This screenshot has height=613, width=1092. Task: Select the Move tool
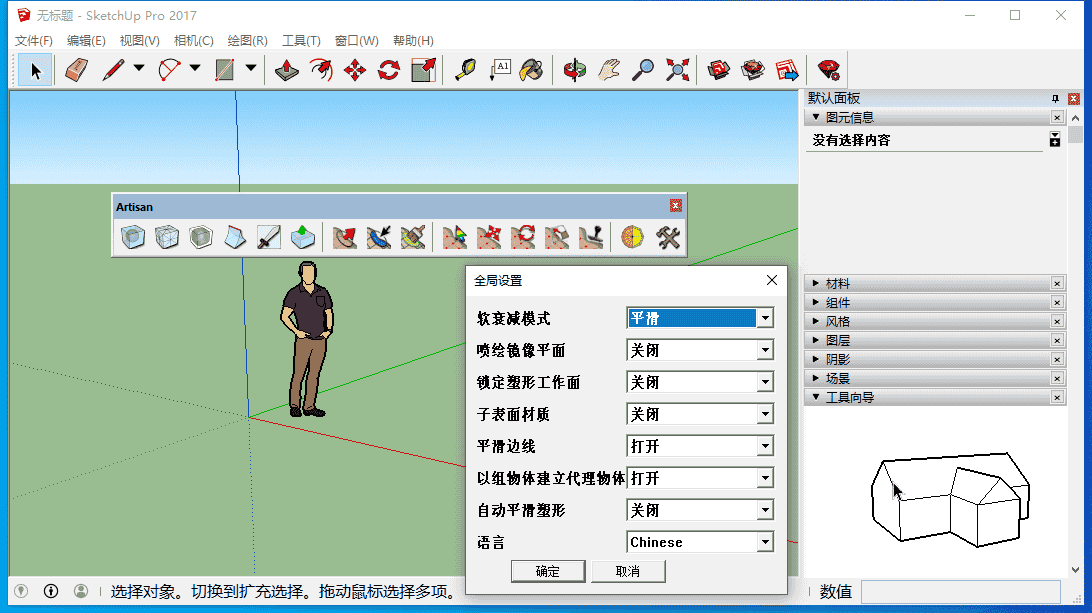click(355, 70)
